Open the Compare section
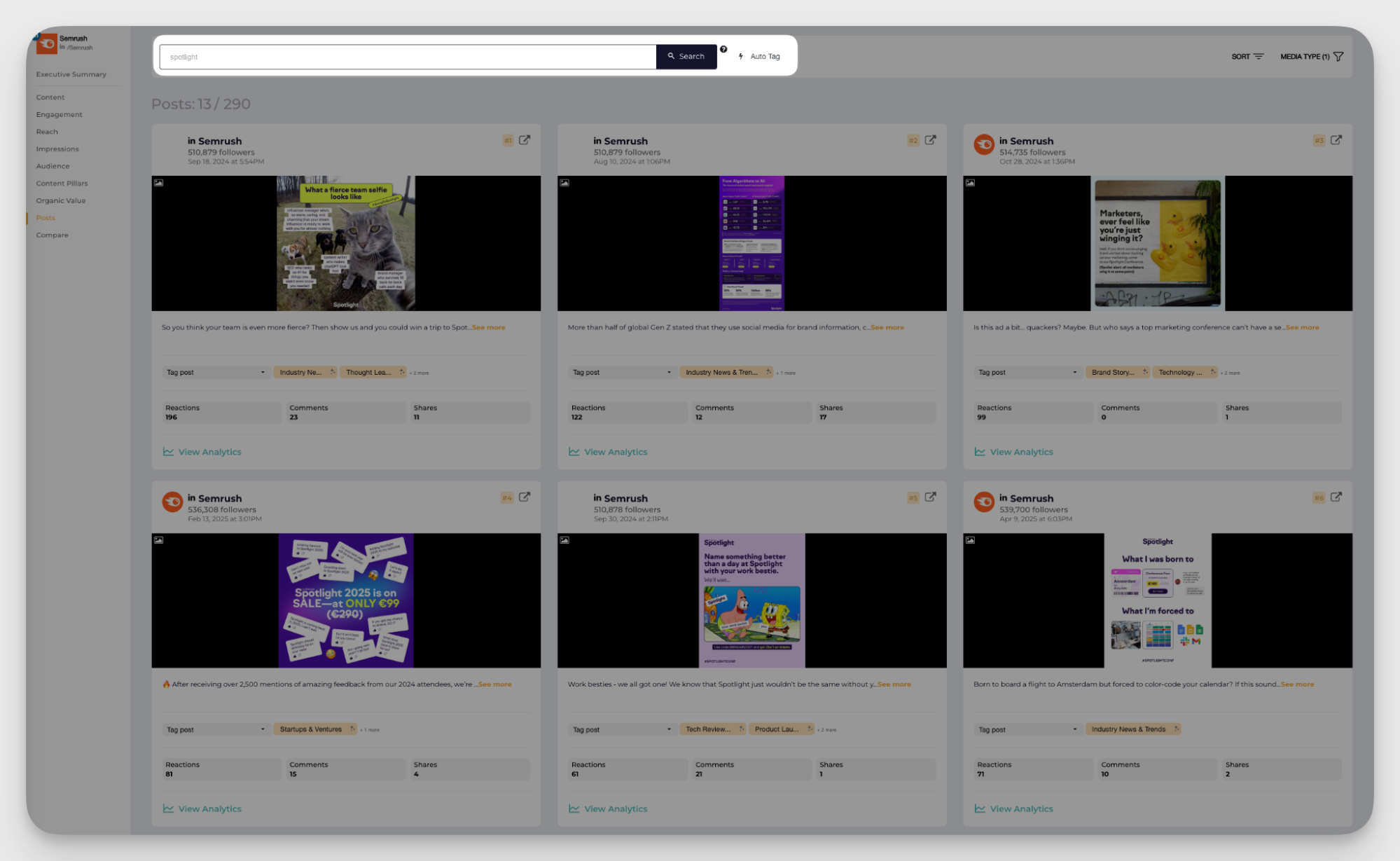The height and width of the screenshot is (861, 1400). (53, 235)
